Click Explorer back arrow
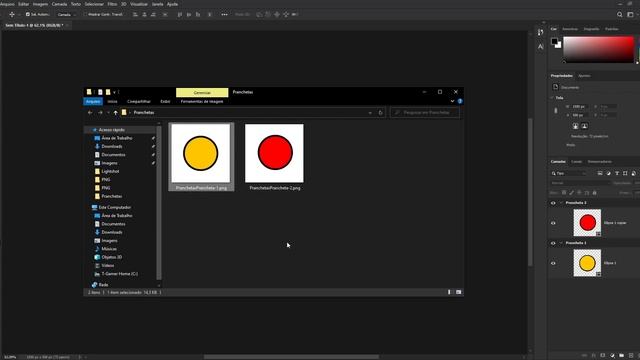The image size is (640, 360). 90,113
